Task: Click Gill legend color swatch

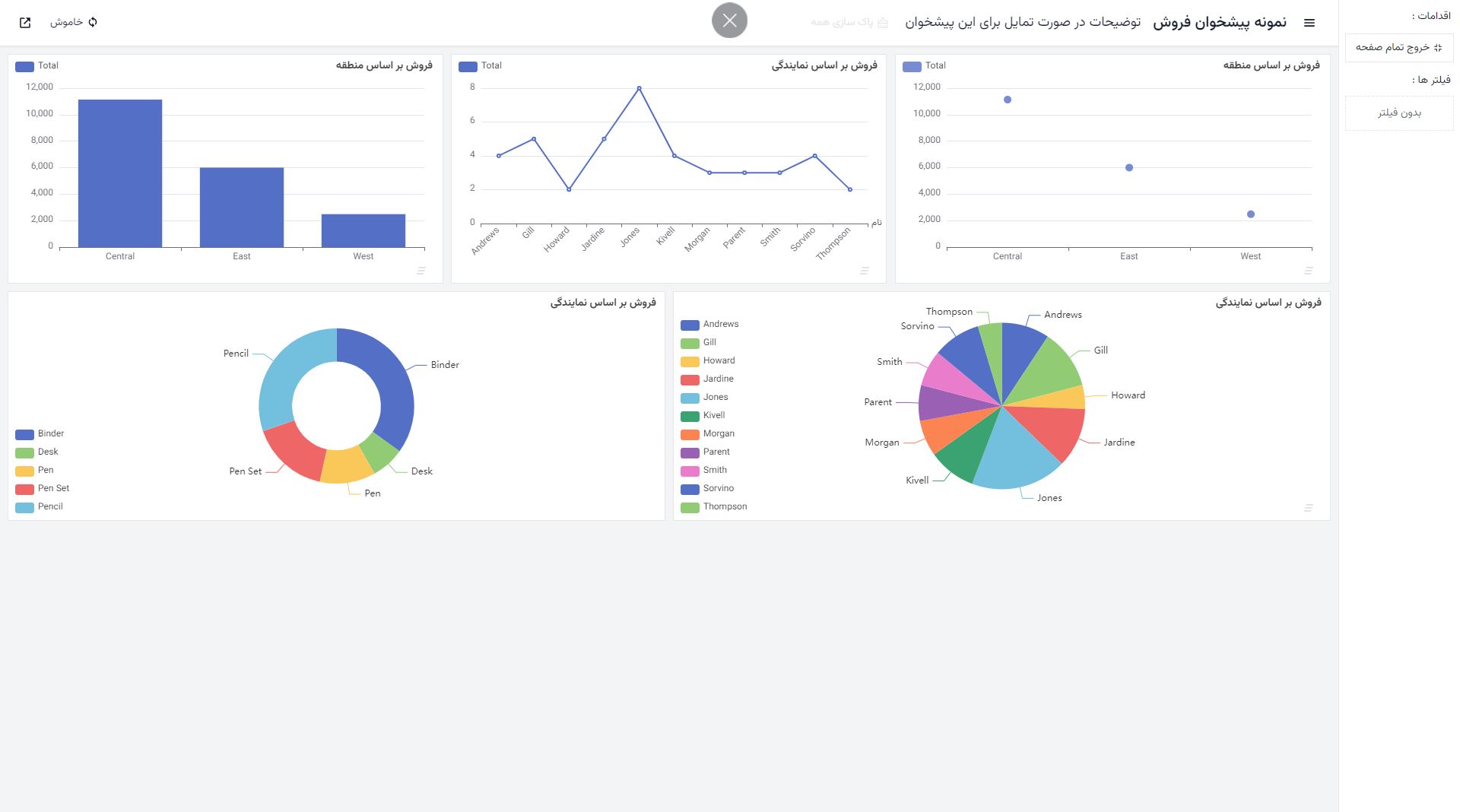Action: tap(690, 343)
